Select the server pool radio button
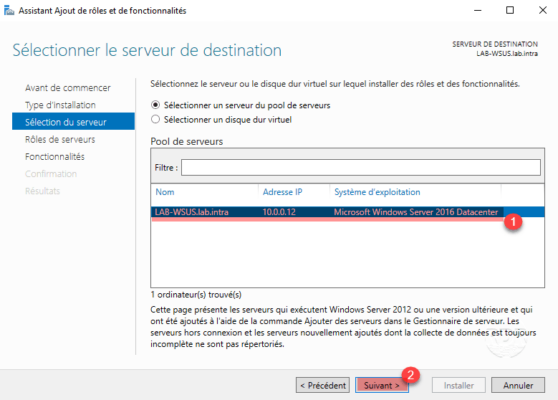Image resolution: width=558 pixels, height=400 pixels. tap(155, 105)
